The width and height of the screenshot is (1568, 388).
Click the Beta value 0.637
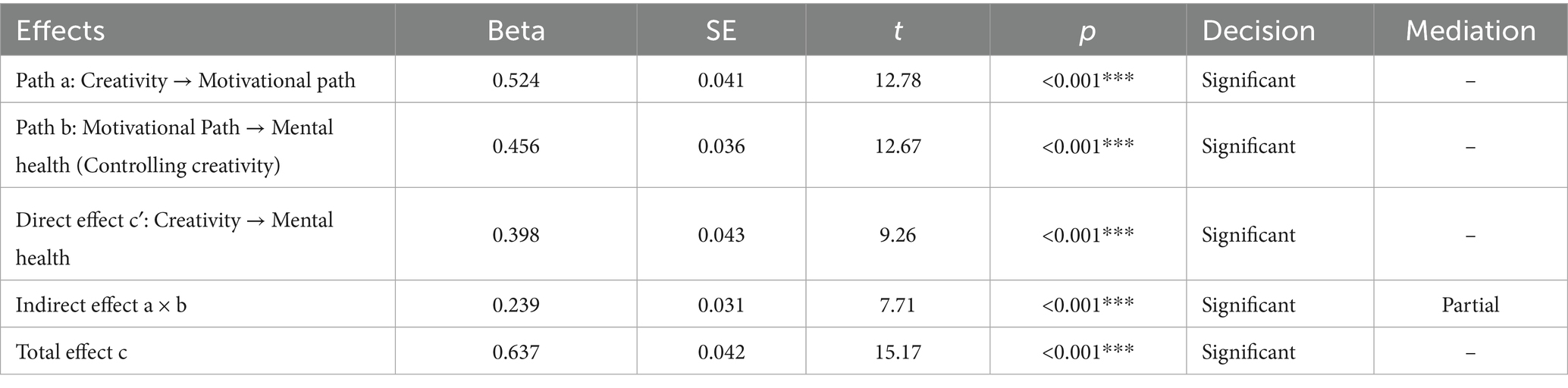(x=516, y=352)
